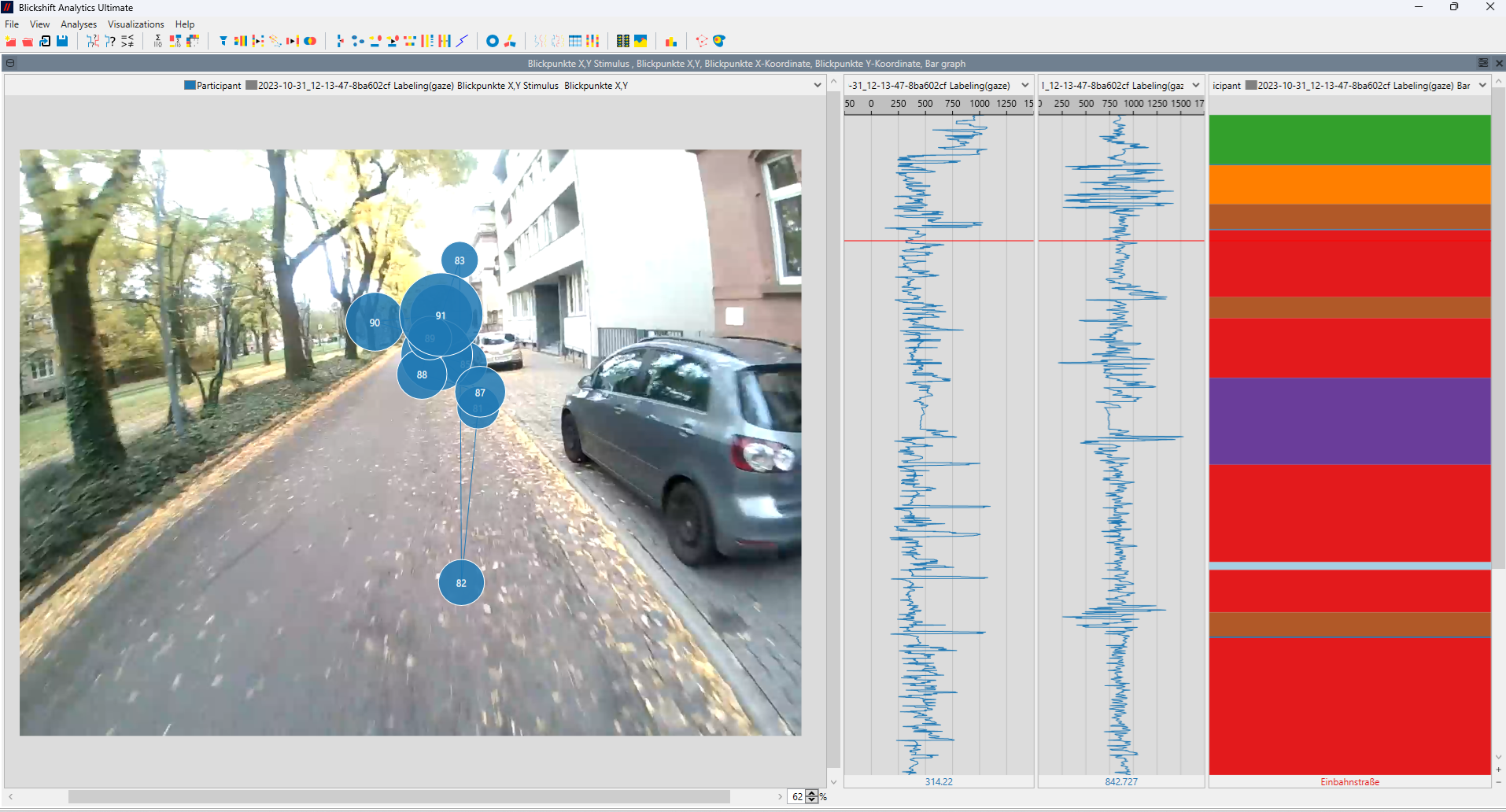Viewport: 1506px width, 812px height.
Task: Open the X-Koordinate chart dropdown
Action: pyautogui.click(x=1025, y=85)
